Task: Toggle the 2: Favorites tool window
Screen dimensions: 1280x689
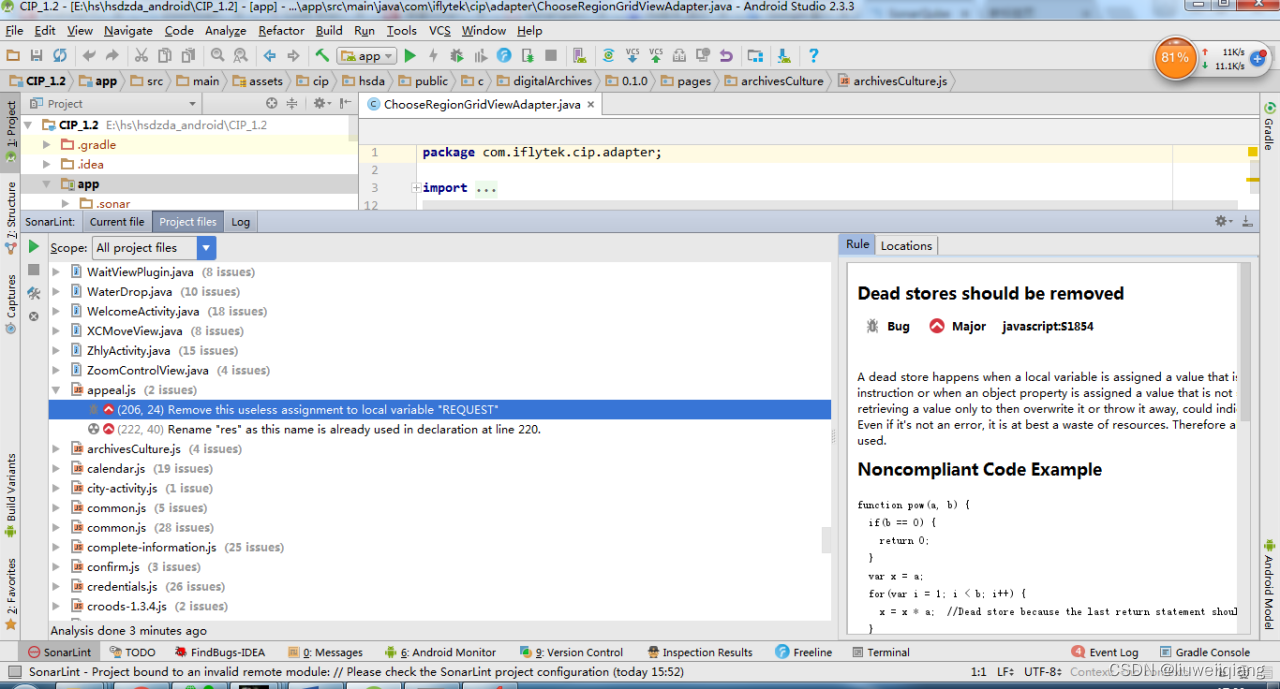Action: pos(11,594)
